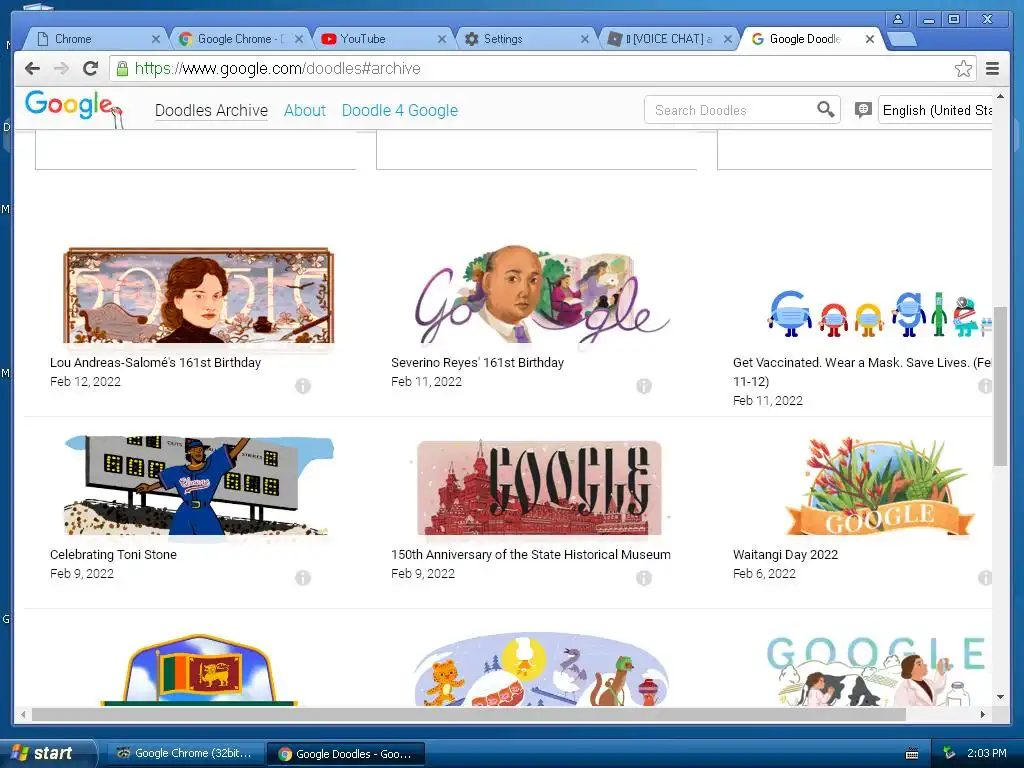Open Lou Andreas-Salomé's 161st Birthday title
1024x768 pixels.
[155, 362]
